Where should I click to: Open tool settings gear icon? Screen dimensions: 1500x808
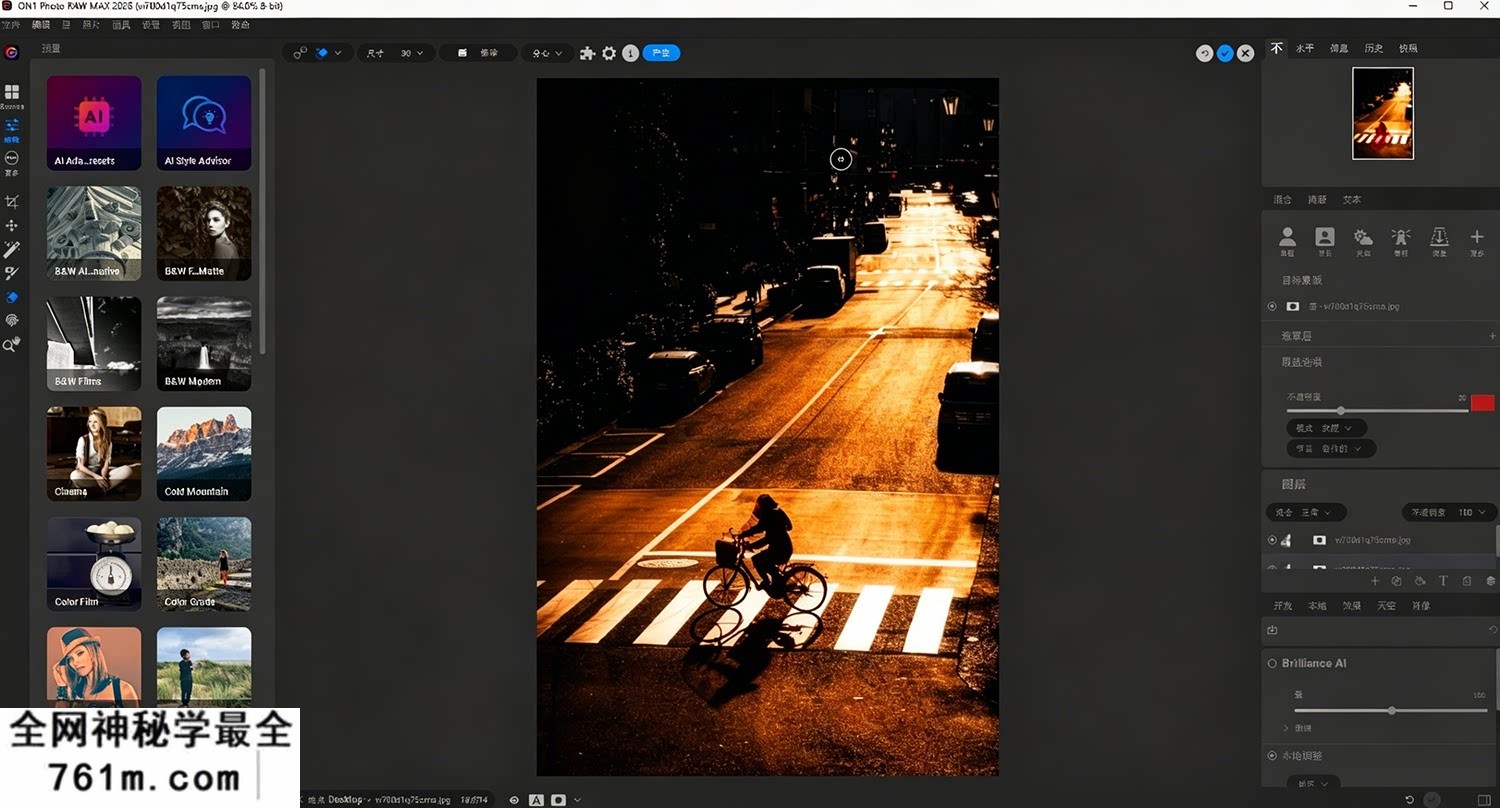pyautogui.click(x=609, y=53)
